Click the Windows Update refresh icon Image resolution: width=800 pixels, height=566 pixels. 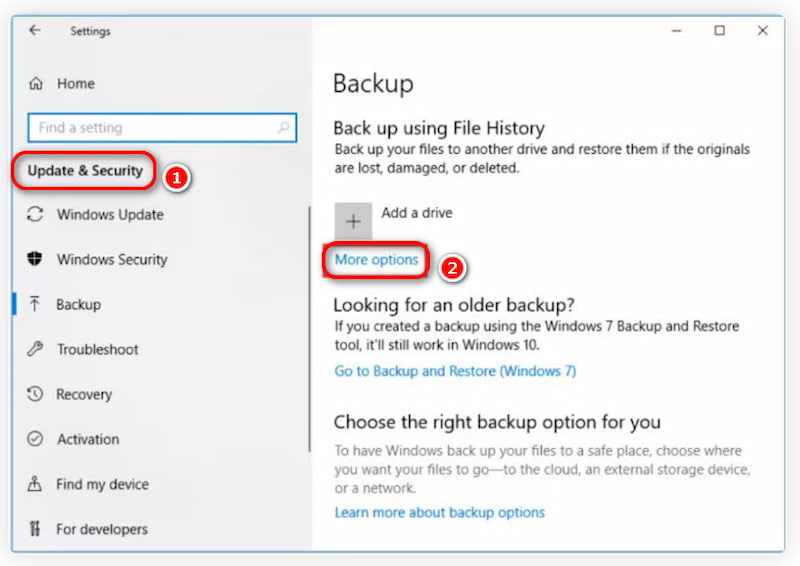(36, 214)
